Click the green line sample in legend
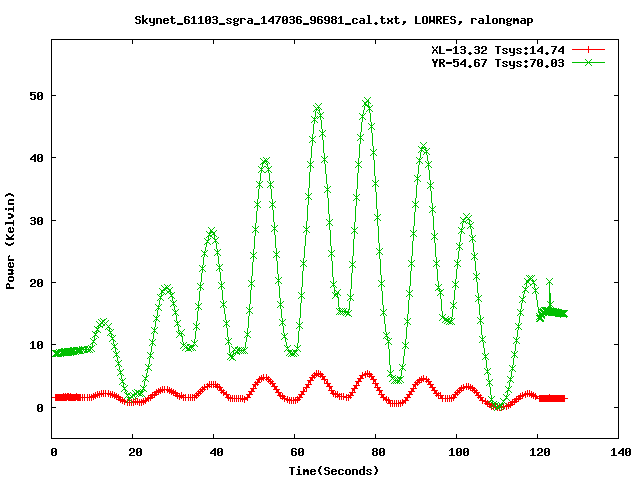The width and height of the screenshot is (640, 480). (x=590, y=62)
